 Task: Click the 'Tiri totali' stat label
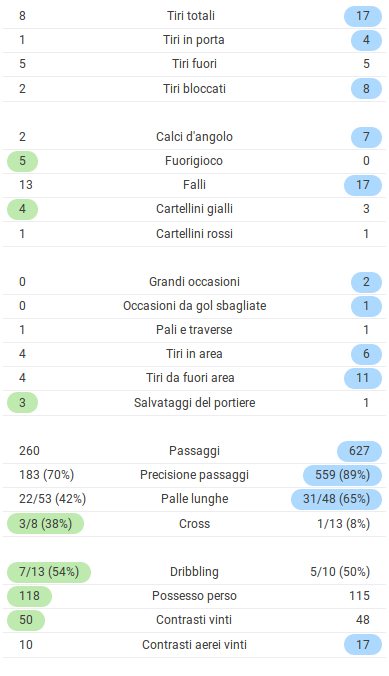pos(191,16)
